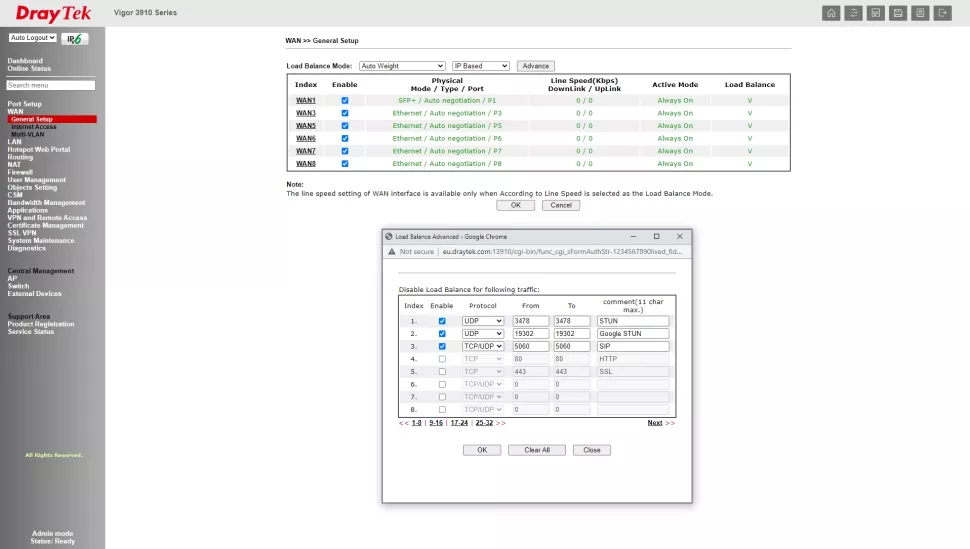Open rule 5 TCP protocol dropdown
970x549 pixels.
(483, 372)
